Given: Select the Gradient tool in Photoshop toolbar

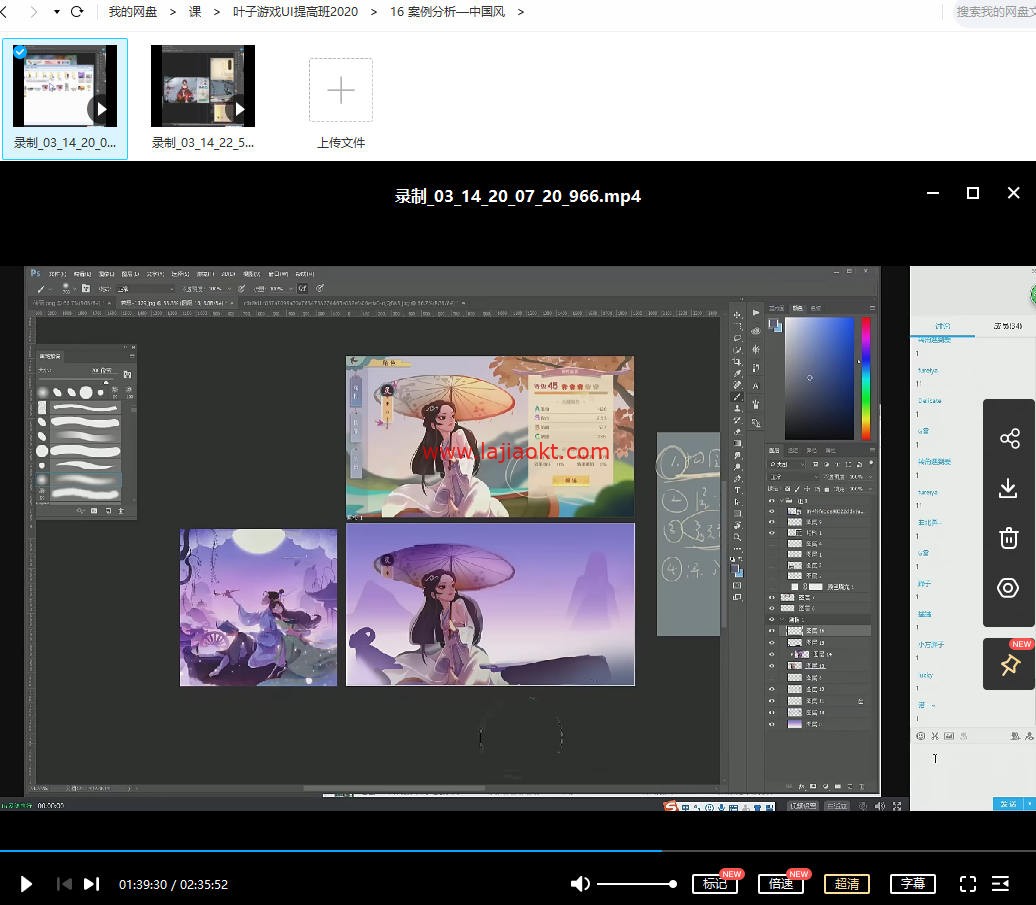Looking at the screenshot, I should click(737, 443).
